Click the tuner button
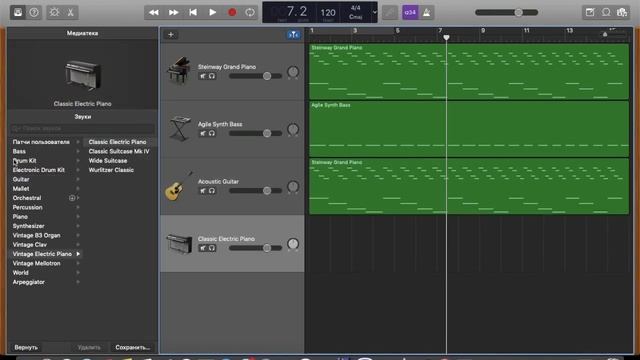 390,12
